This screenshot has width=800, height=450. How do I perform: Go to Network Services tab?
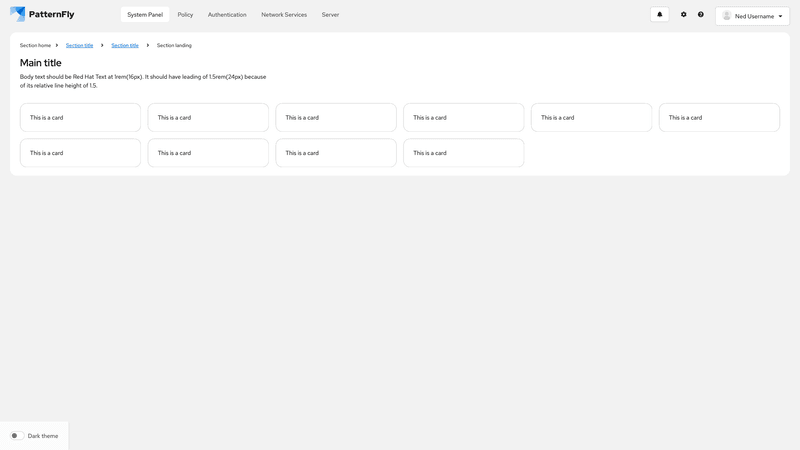284,14
